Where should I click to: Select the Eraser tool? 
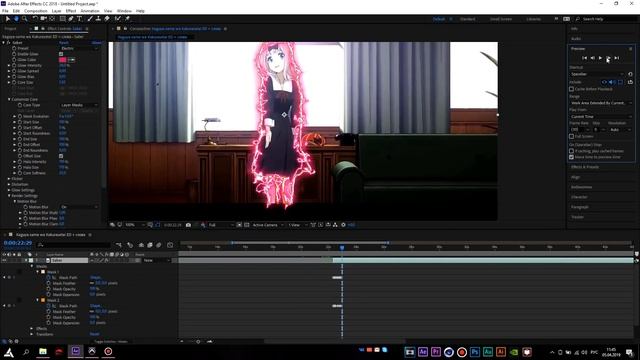107,19
